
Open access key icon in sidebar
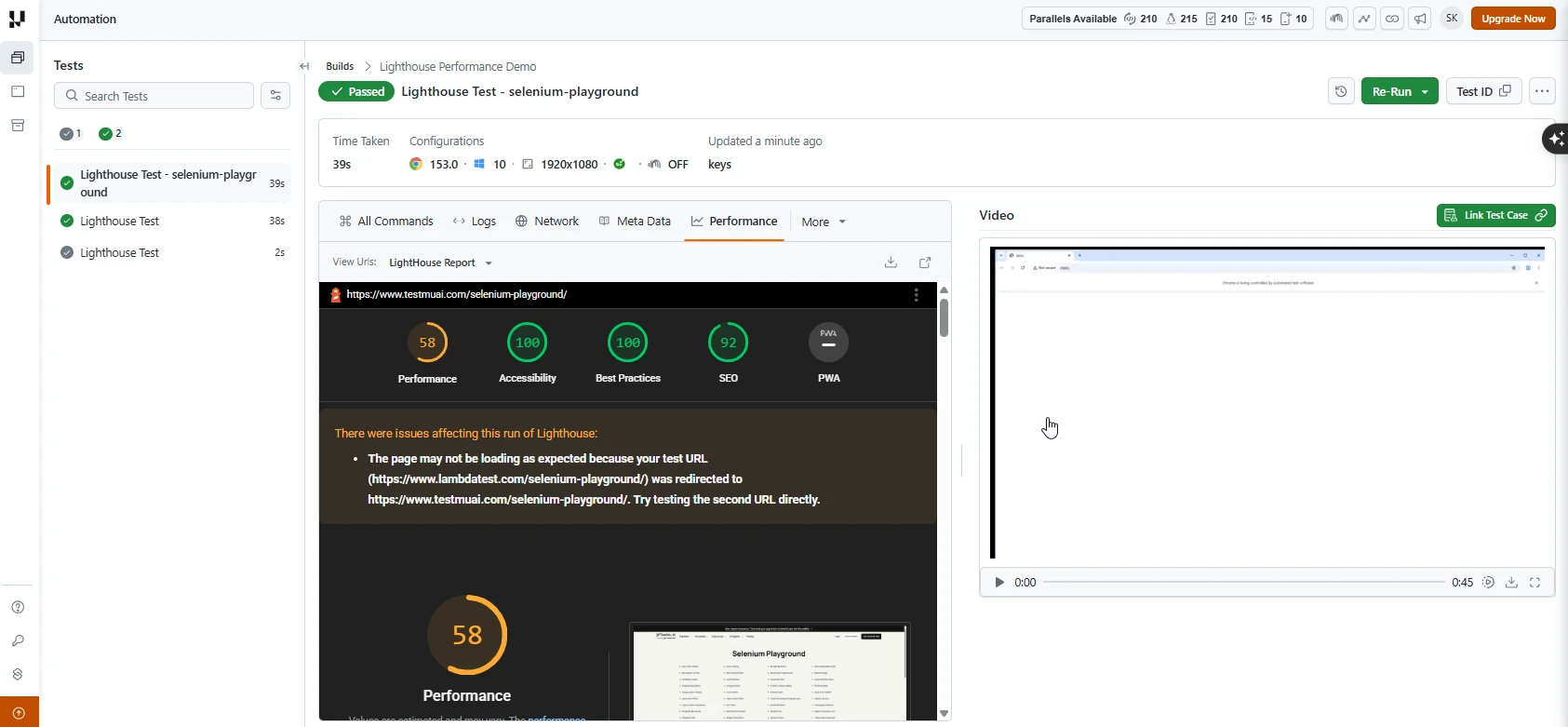18,640
